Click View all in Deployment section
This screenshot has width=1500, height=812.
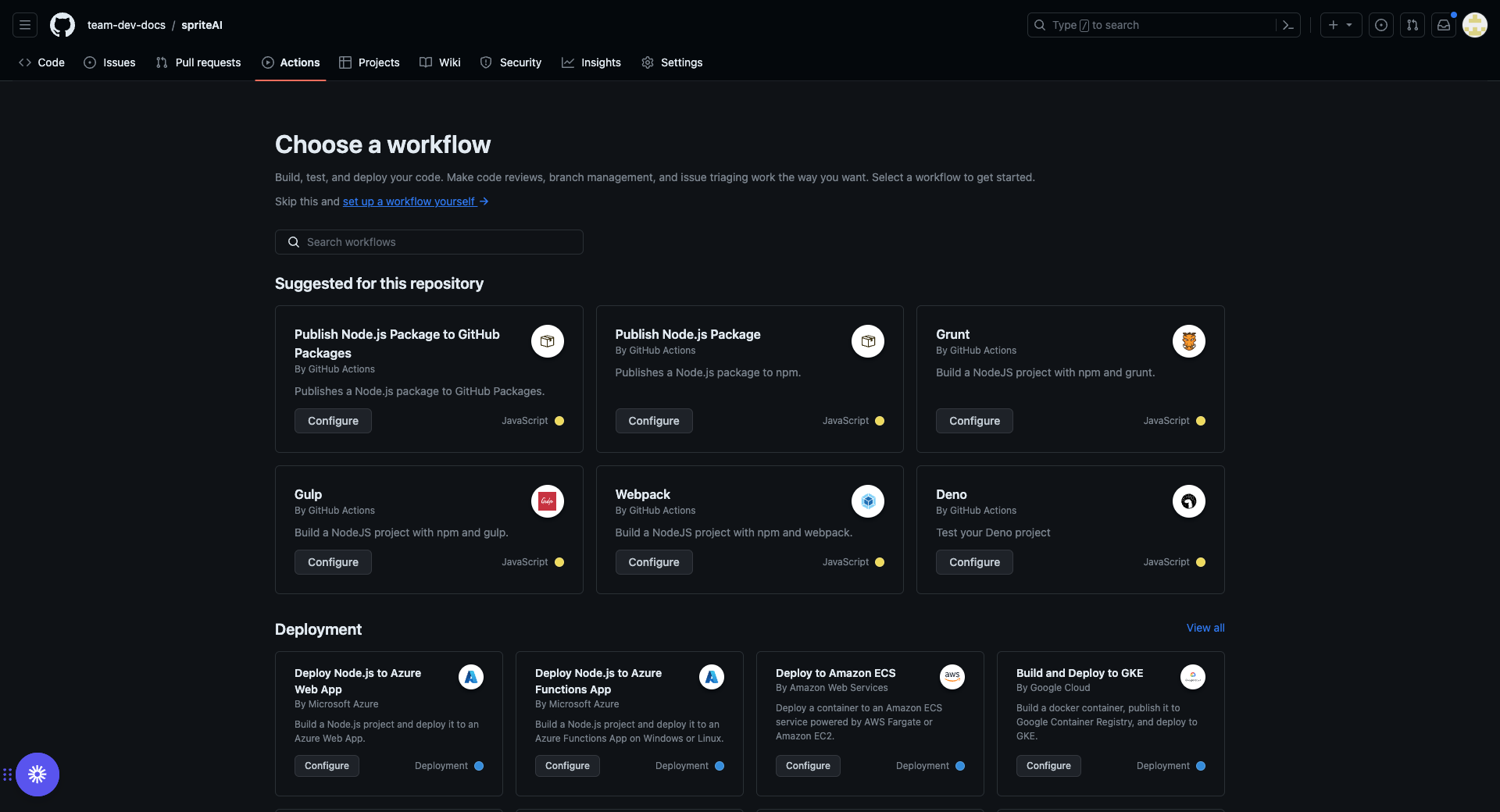(1205, 628)
